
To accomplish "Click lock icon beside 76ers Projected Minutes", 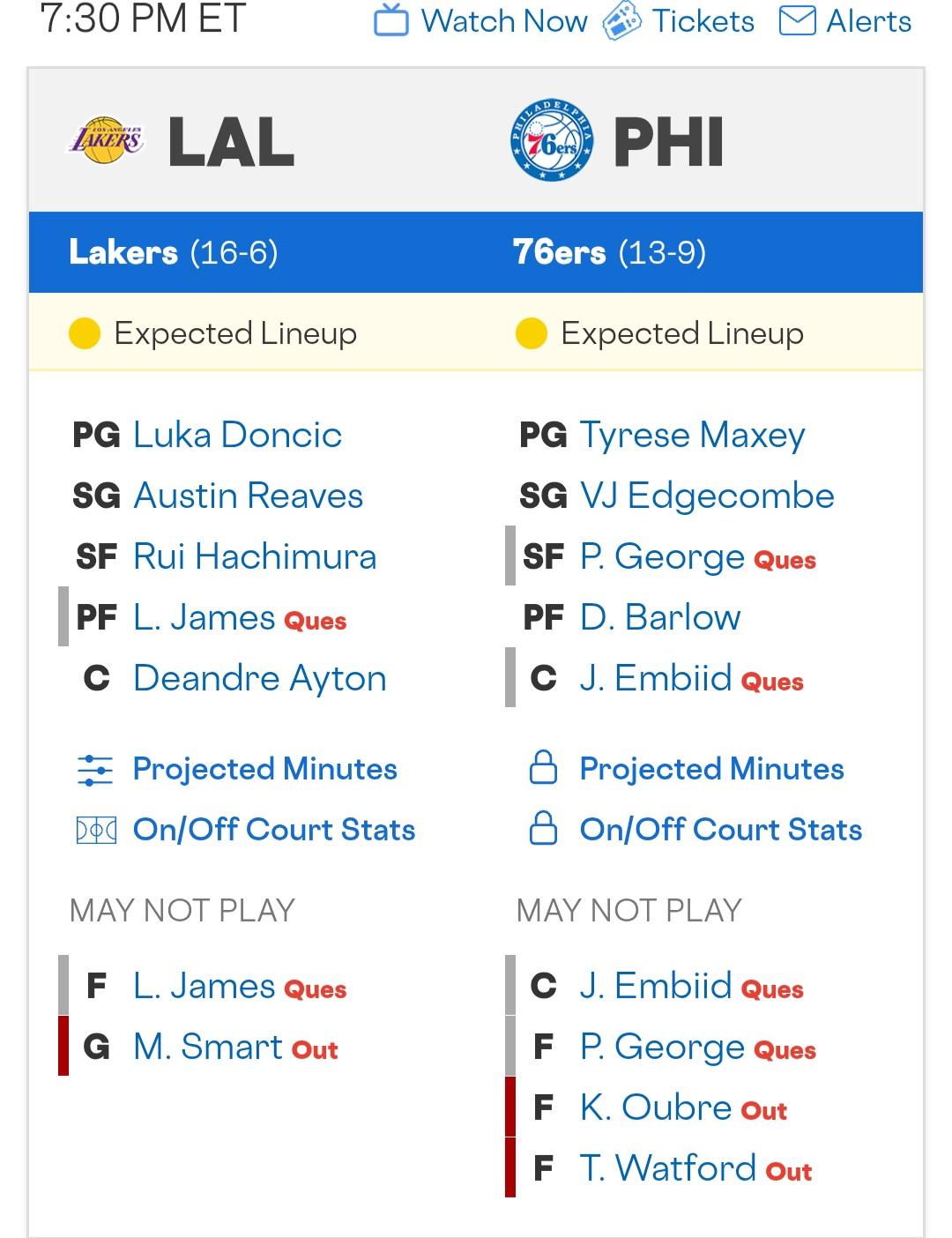I will coord(543,769).
